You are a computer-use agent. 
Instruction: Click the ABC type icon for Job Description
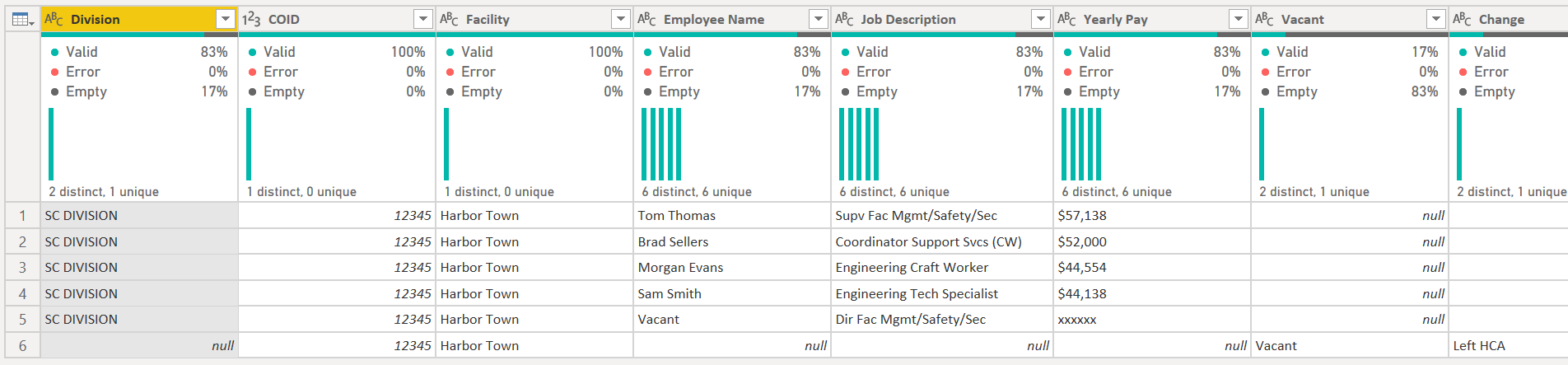click(x=845, y=19)
